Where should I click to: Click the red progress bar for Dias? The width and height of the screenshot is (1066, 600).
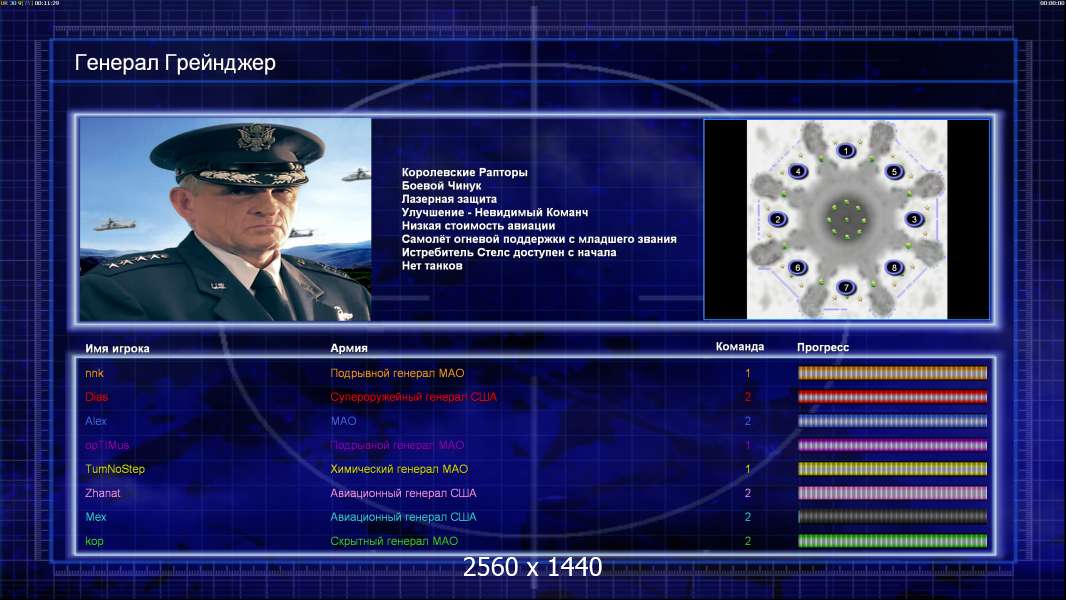pyautogui.click(x=892, y=397)
